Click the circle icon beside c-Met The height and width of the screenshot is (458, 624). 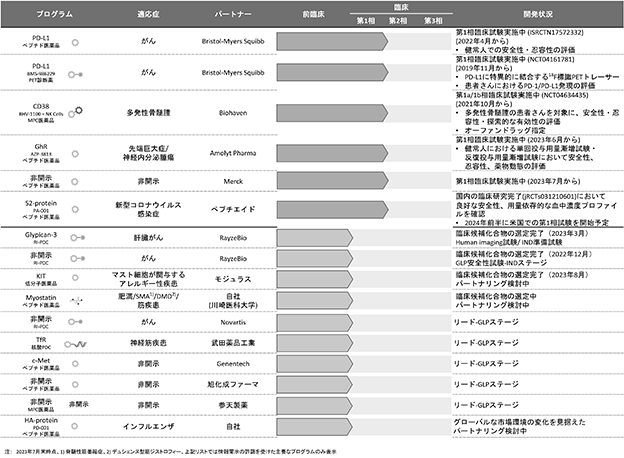(x=75, y=364)
